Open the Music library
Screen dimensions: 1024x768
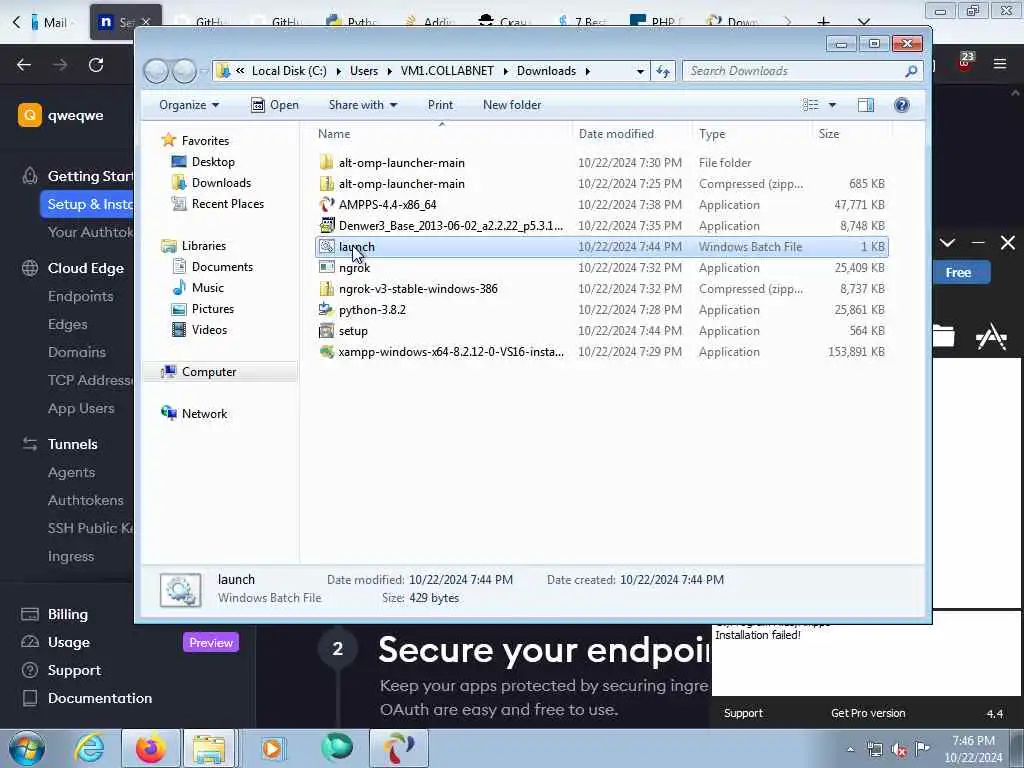pyautogui.click(x=208, y=287)
